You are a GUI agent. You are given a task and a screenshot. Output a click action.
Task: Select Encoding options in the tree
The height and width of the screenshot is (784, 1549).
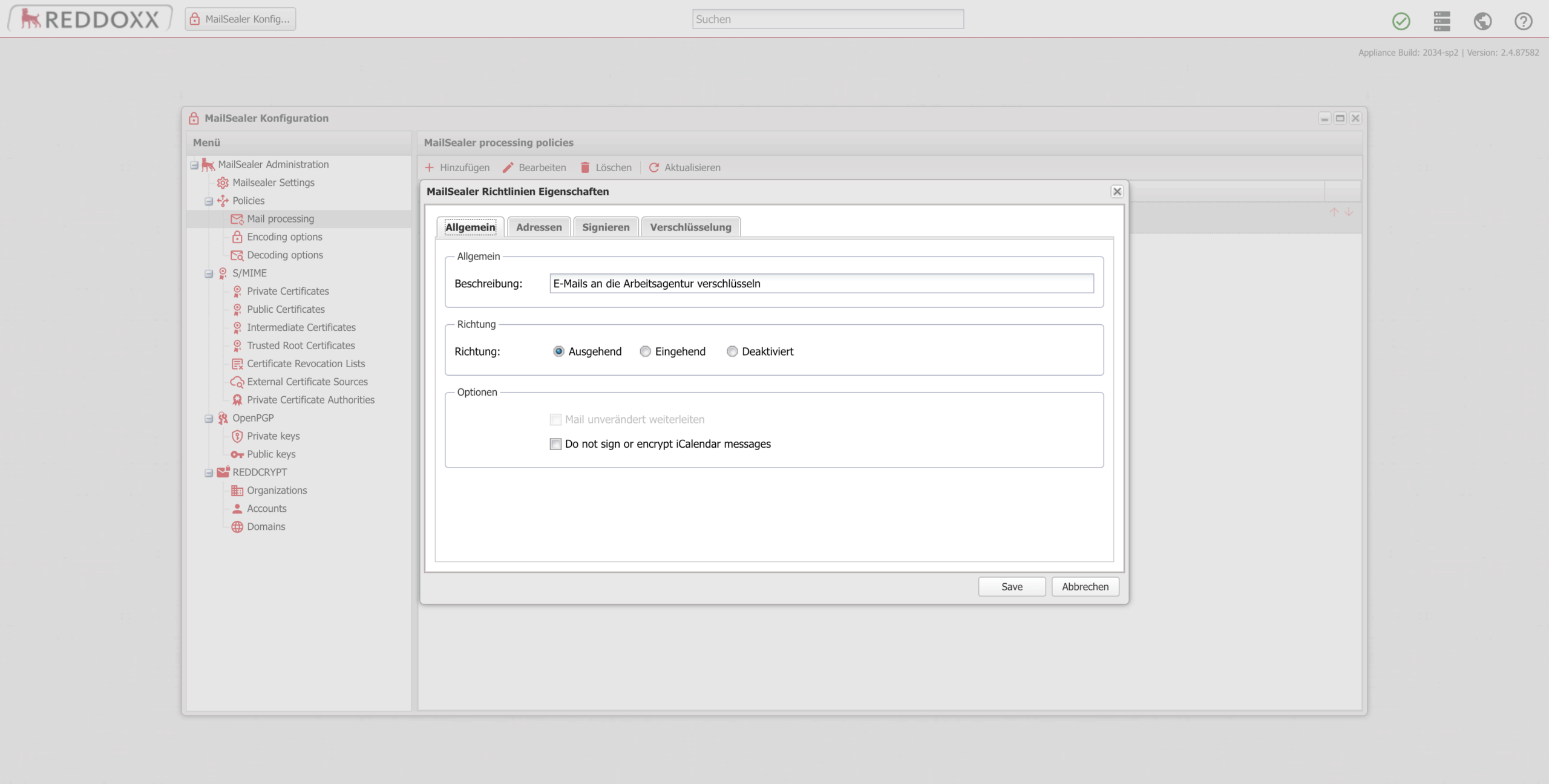pos(284,237)
